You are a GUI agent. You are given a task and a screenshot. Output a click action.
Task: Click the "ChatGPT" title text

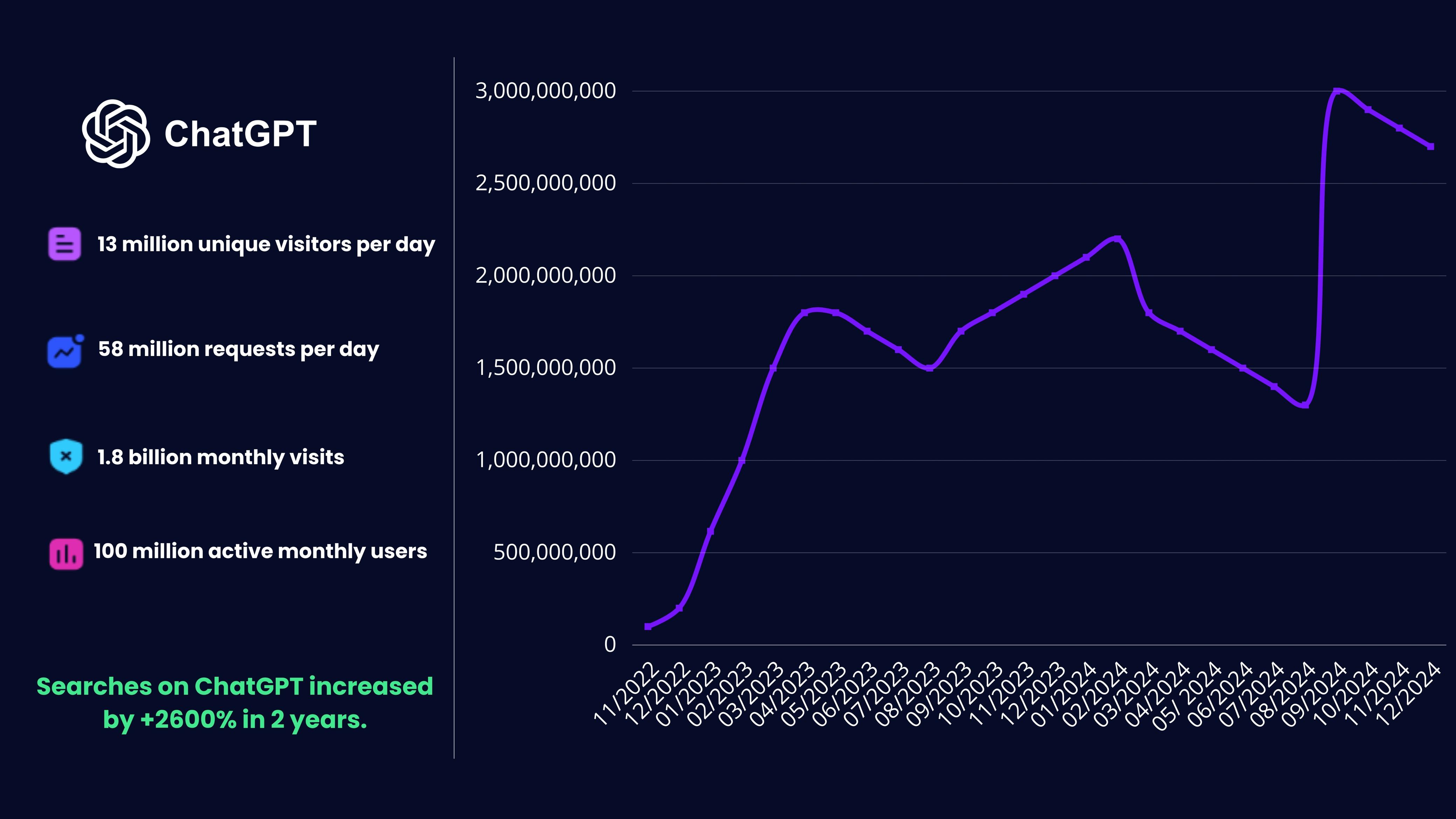click(240, 134)
